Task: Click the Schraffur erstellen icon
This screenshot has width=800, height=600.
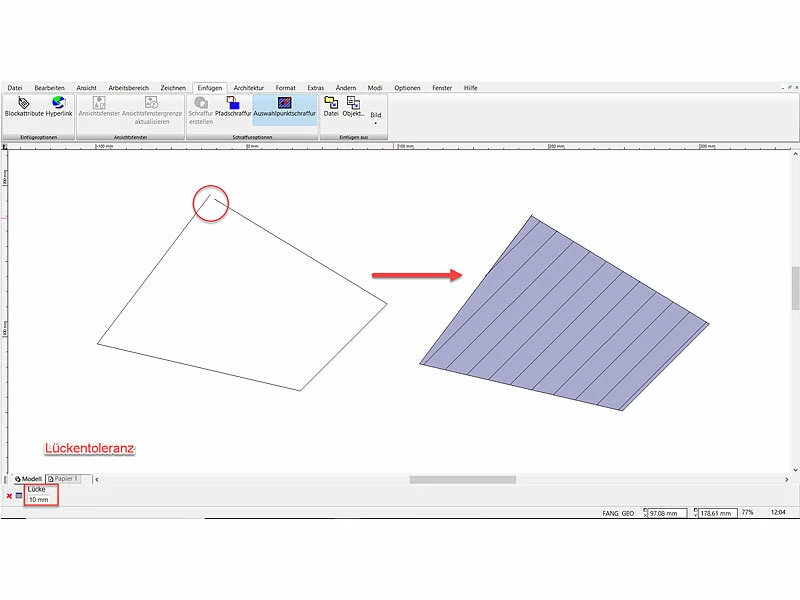Action: point(200,103)
